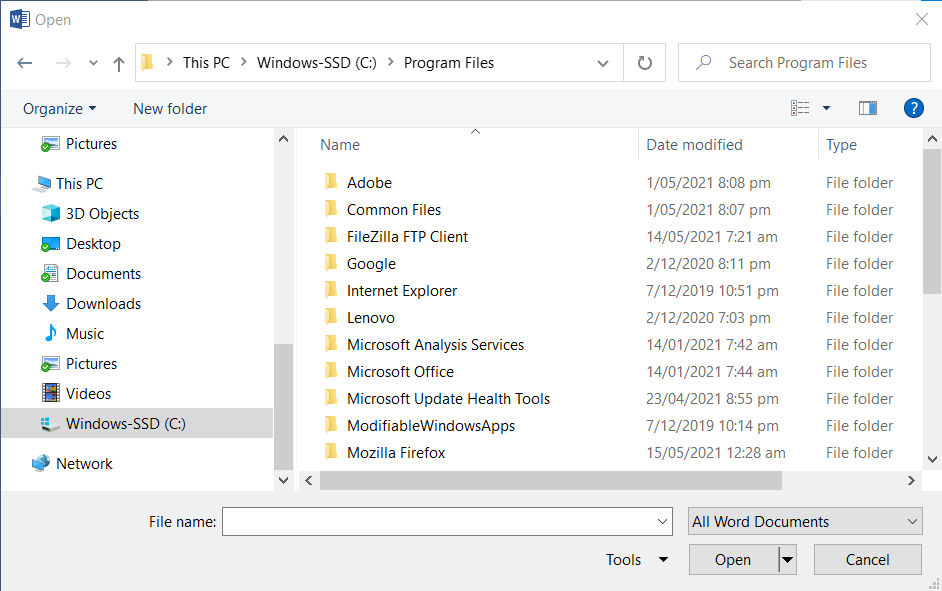Expand the address bar history dropdown
Image resolution: width=942 pixels, height=591 pixels.
603,63
